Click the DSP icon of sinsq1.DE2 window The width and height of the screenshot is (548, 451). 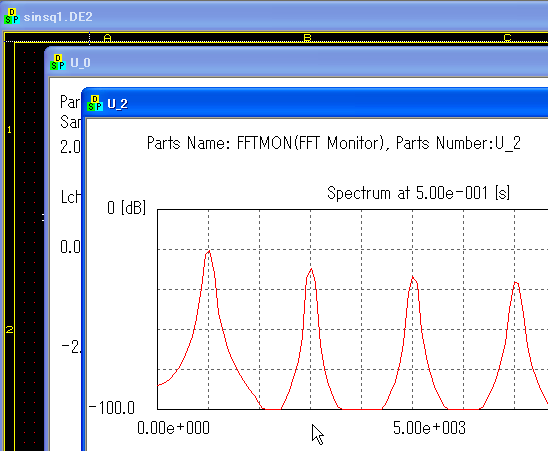[x=12, y=16]
